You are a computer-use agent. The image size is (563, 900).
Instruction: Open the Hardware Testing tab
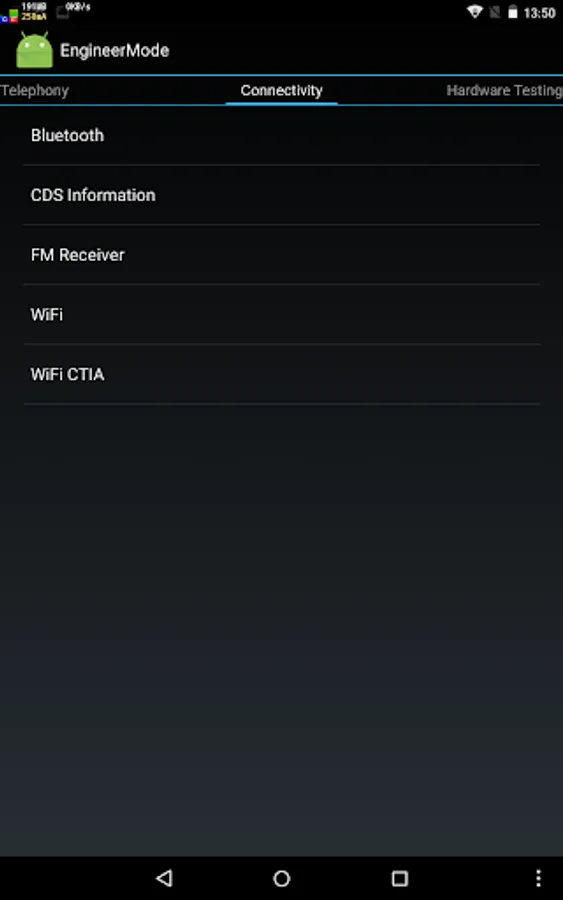504,90
